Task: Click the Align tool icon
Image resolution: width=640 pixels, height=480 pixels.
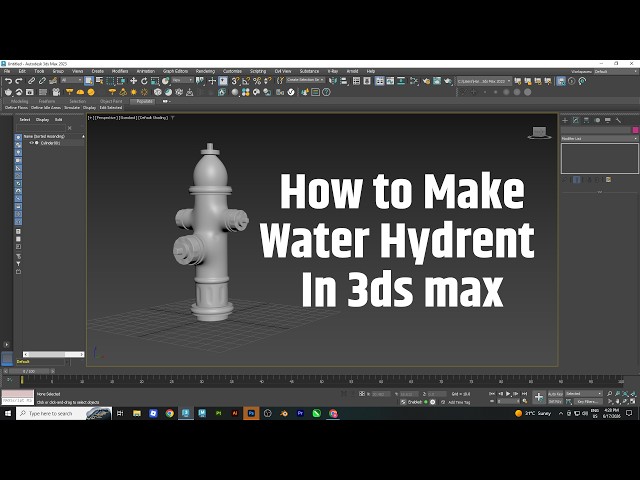Action: point(344,81)
